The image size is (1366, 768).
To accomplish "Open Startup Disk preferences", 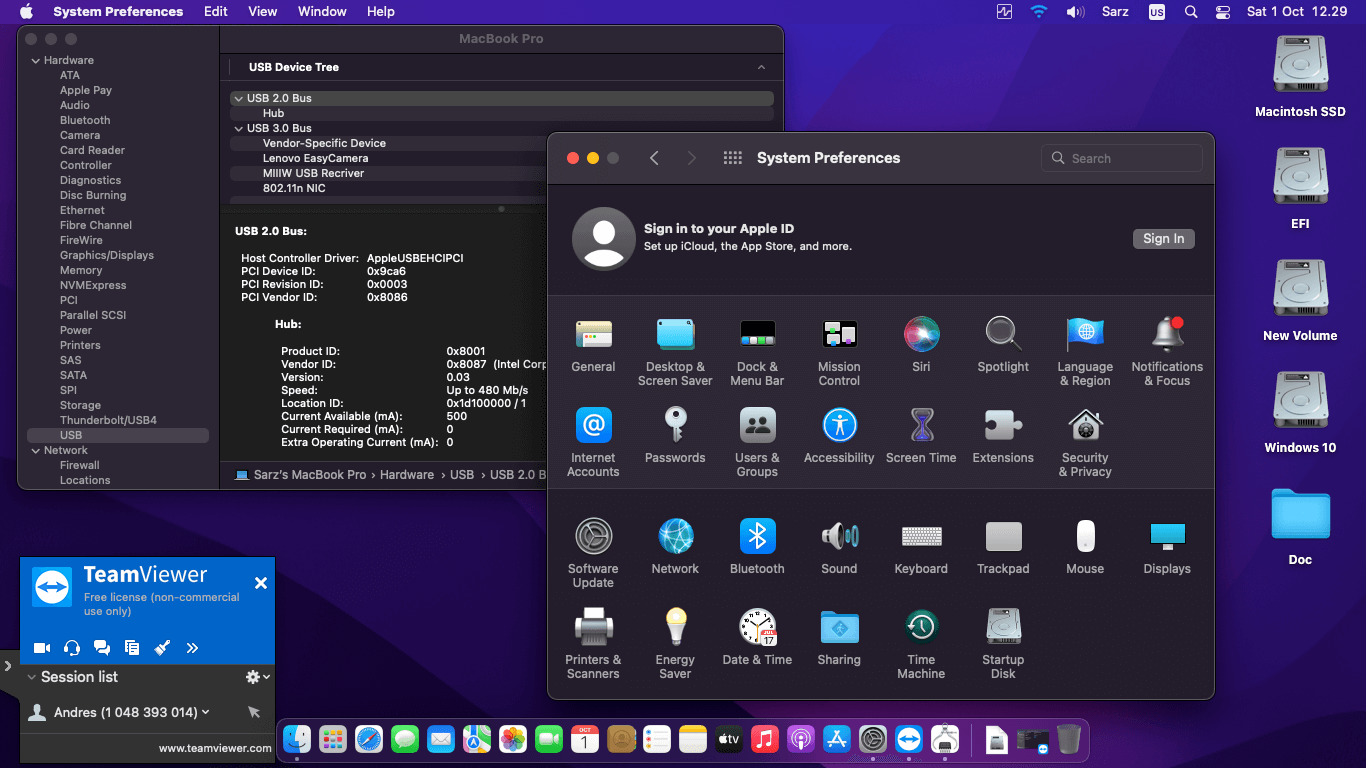I will (1003, 644).
